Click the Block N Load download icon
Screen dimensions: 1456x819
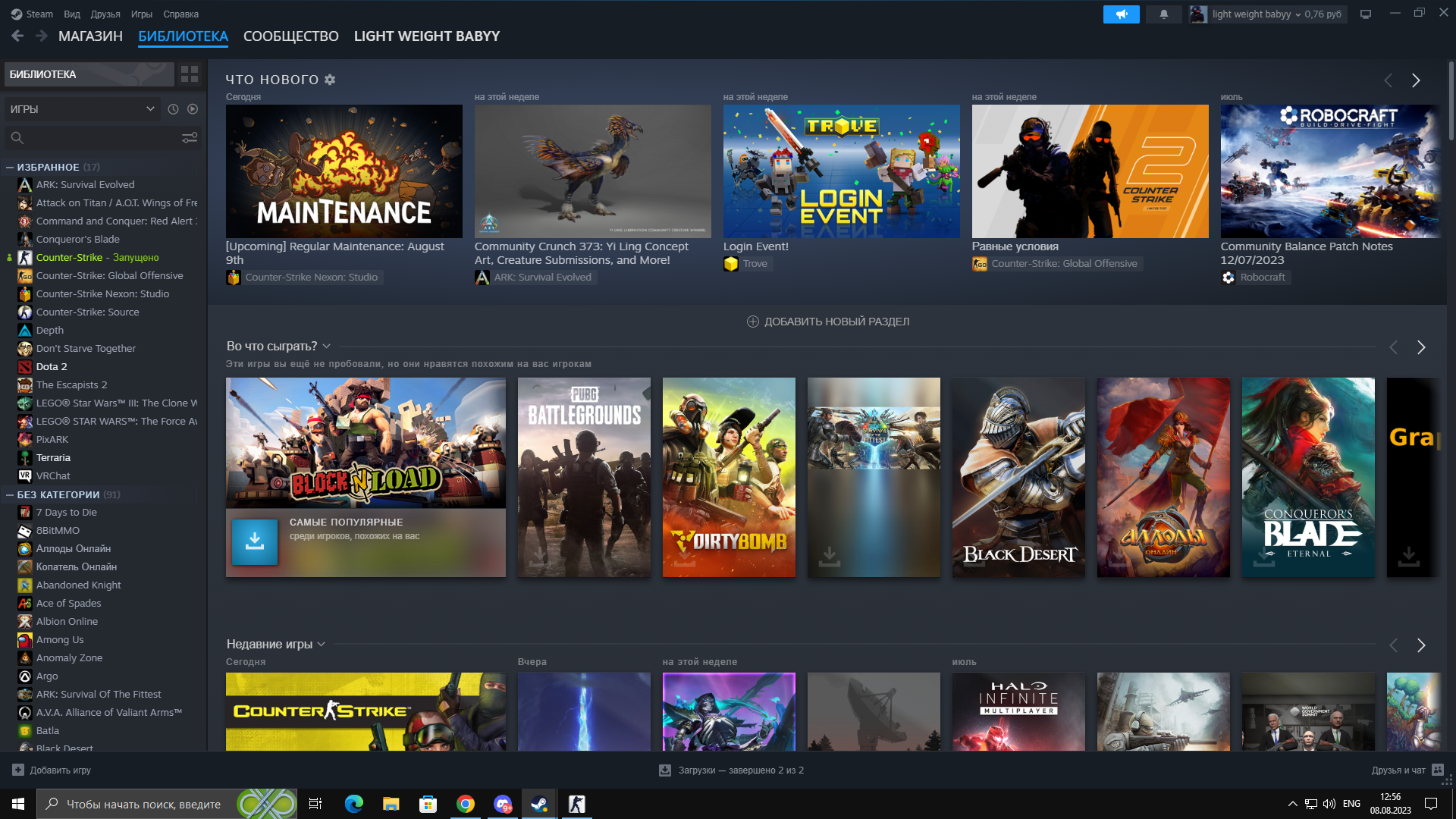255,541
